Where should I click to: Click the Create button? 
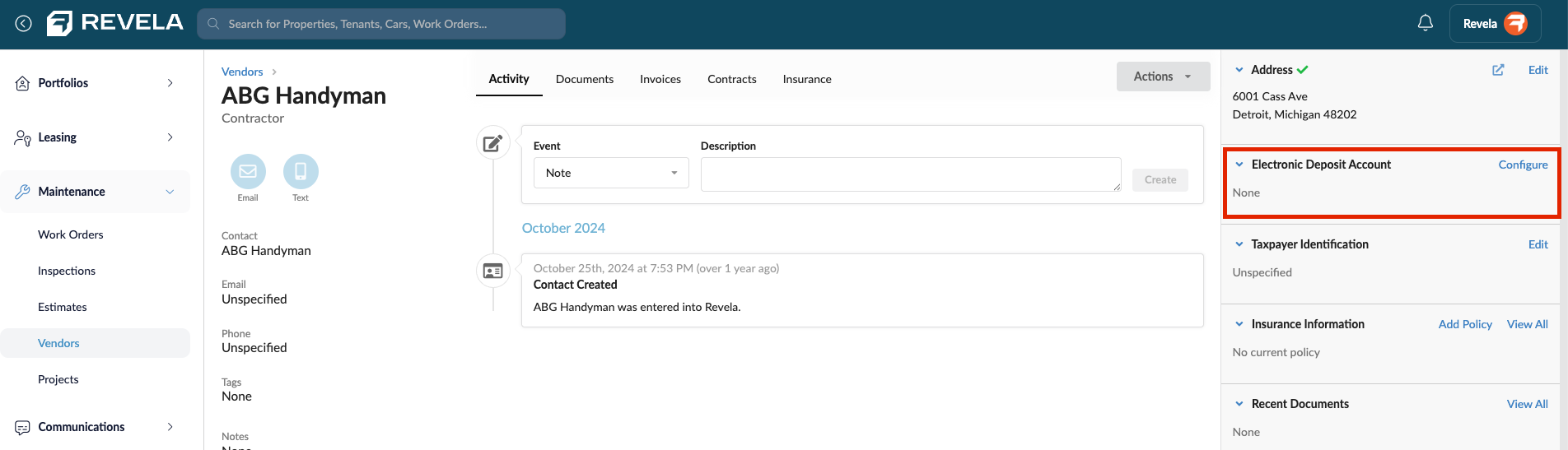click(1160, 179)
